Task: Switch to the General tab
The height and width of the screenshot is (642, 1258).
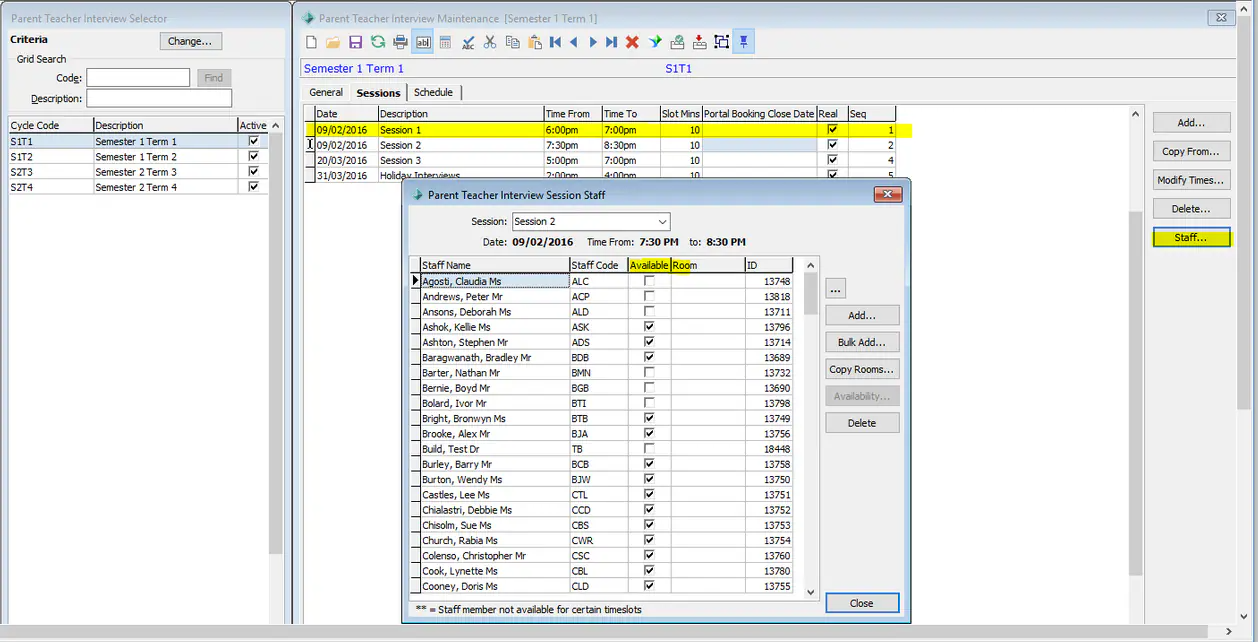Action: (x=326, y=93)
